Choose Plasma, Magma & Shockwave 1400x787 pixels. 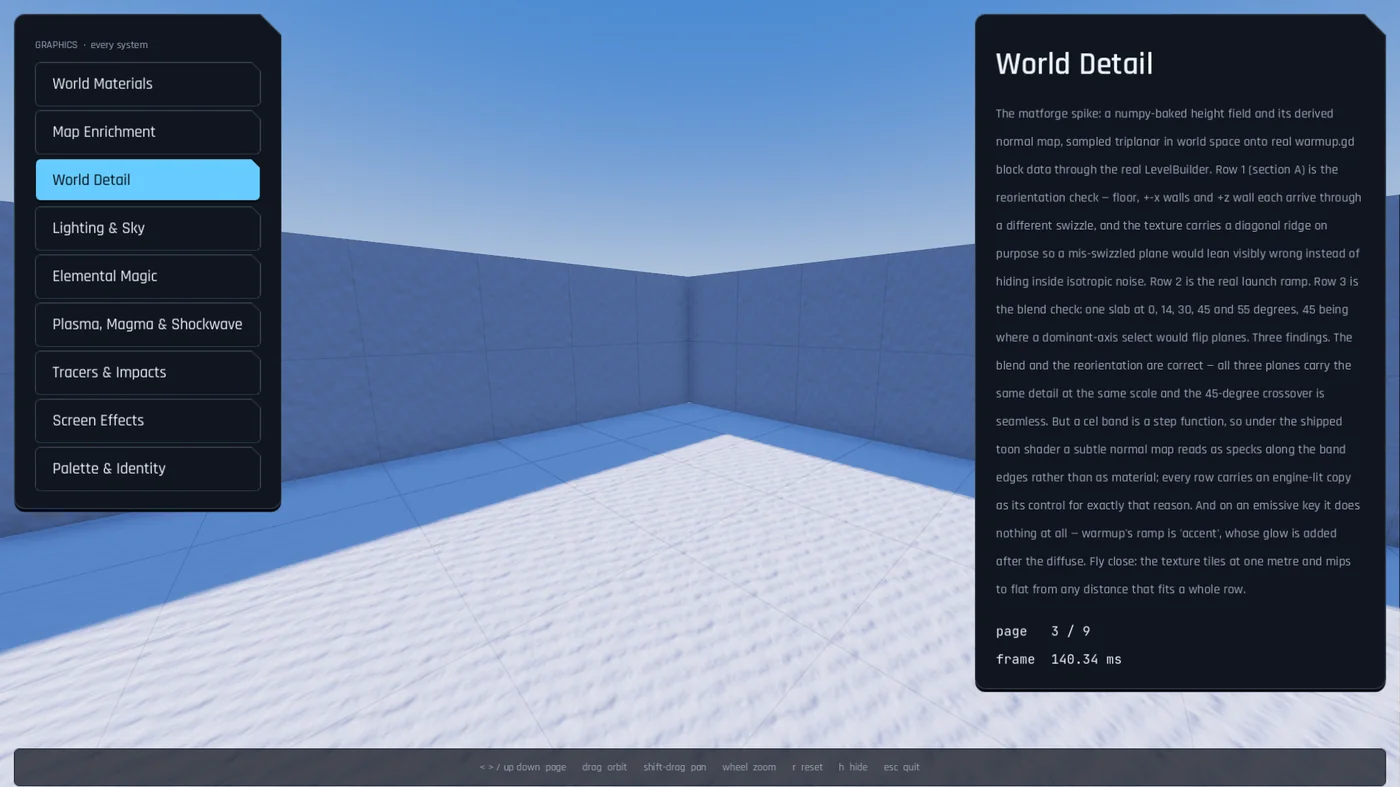coord(148,324)
